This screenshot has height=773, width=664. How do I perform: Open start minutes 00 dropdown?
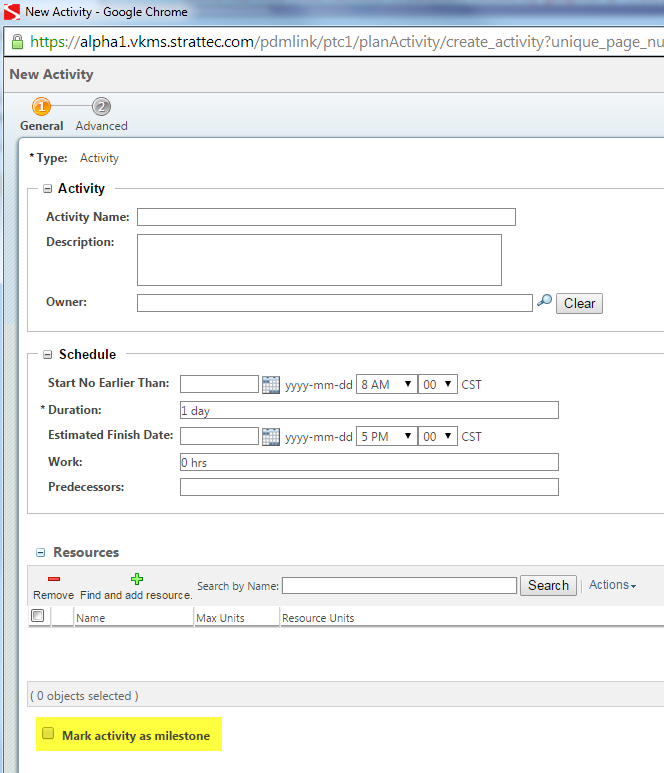tap(438, 385)
